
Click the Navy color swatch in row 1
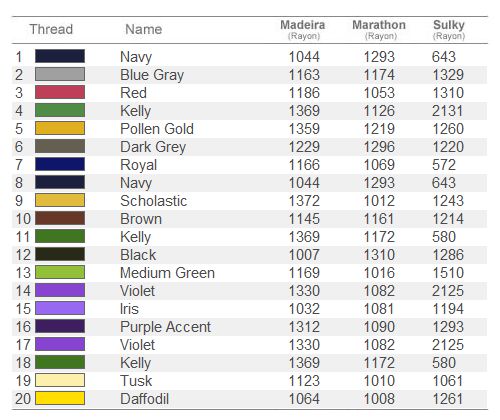[x=60, y=56]
